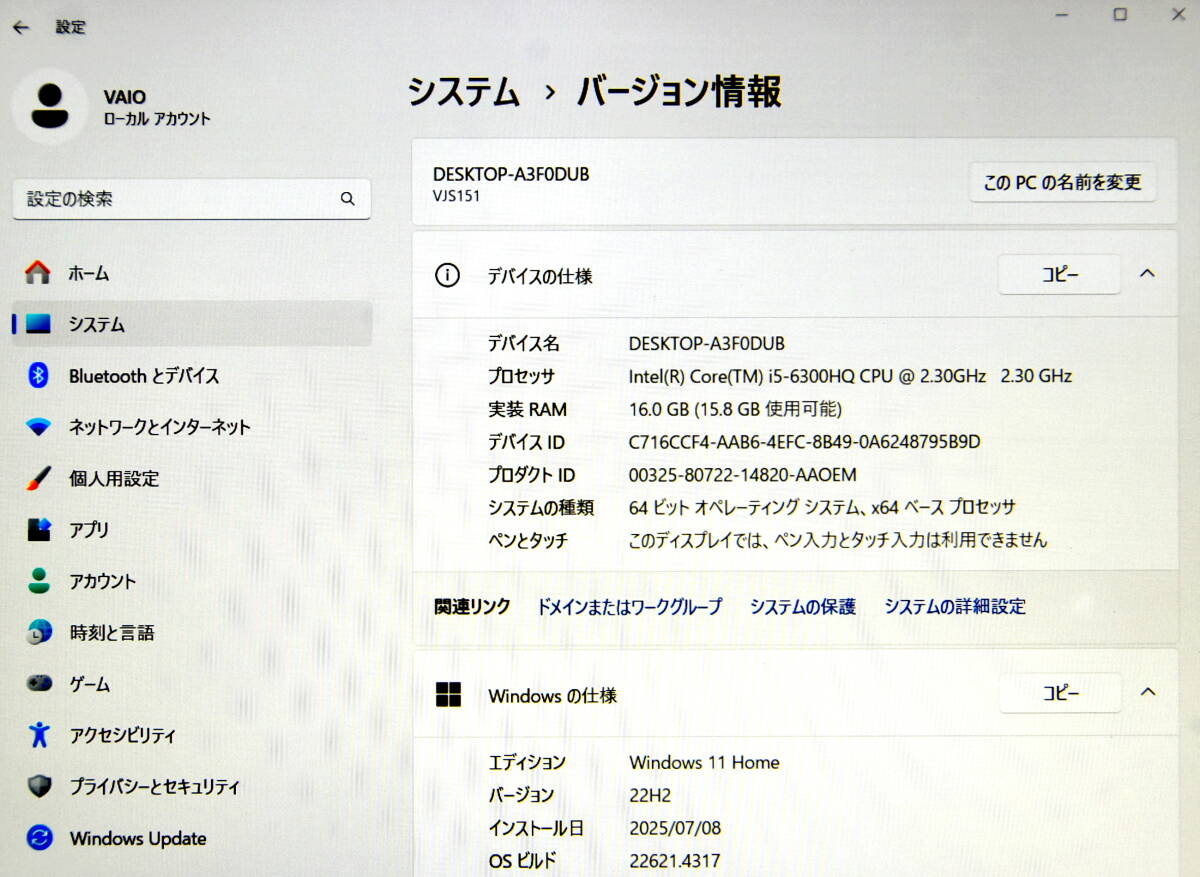Screen dimensions: 1200x877
Task: Click the Time and language clock icon
Action: tap(38, 633)
